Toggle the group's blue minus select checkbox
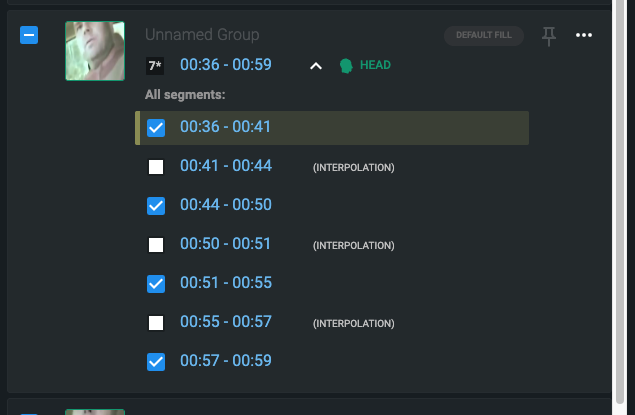 click(x=29, y=35)
